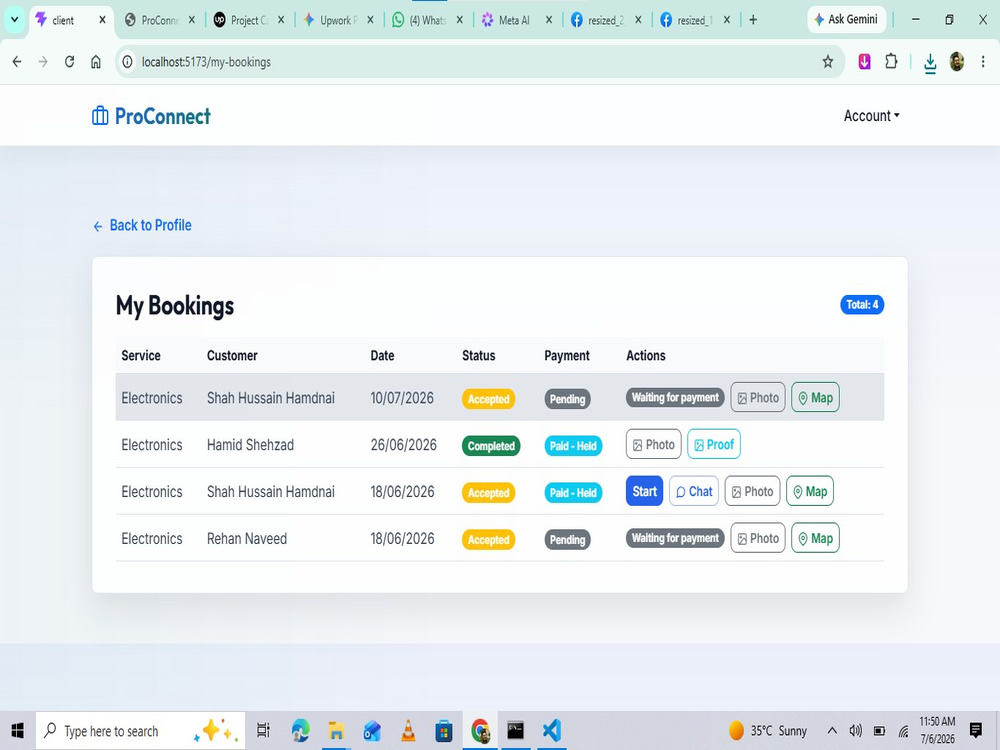Click Completed status badge for Hamid Shehzad

(x=491, y=446)
